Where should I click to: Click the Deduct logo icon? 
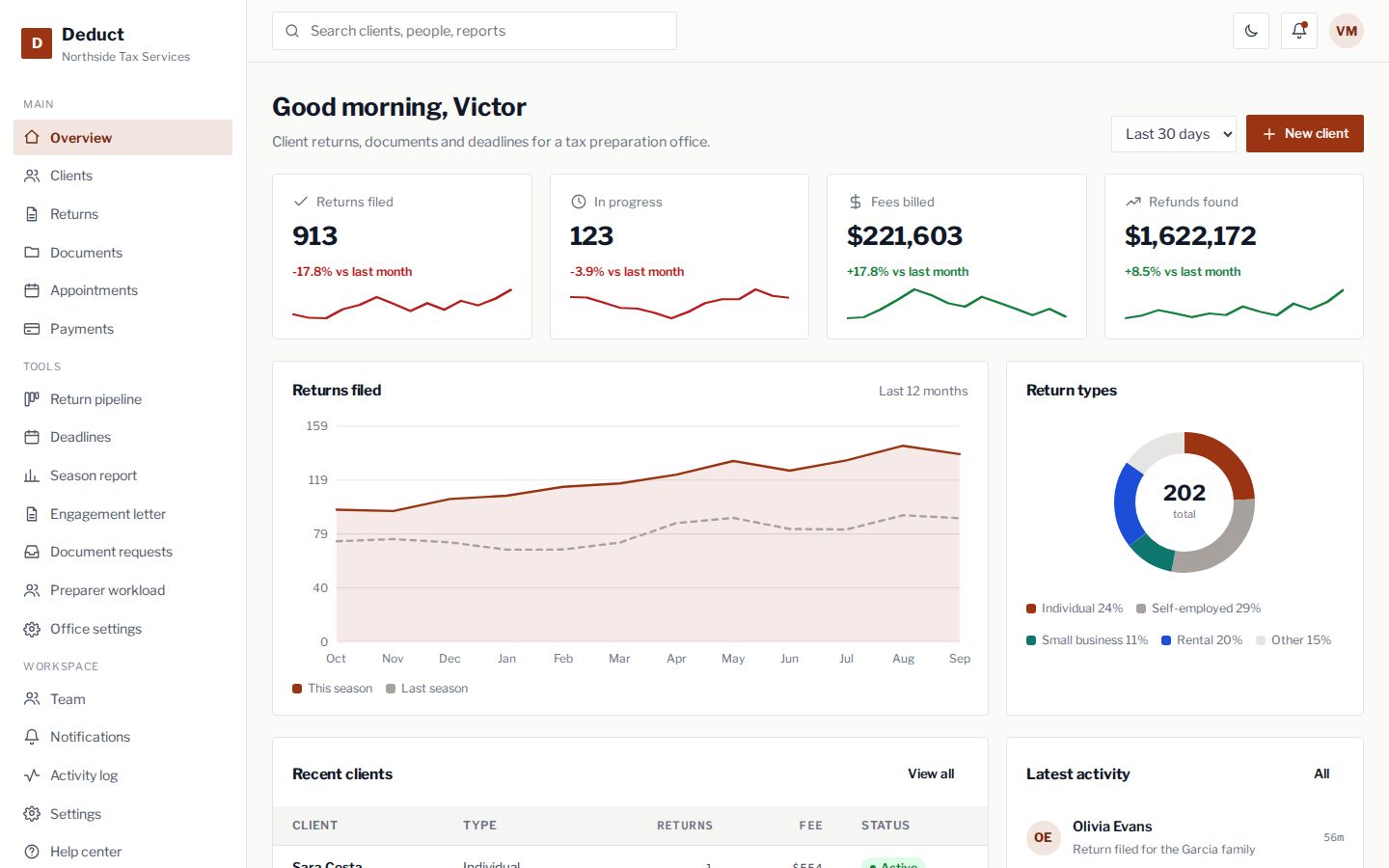(37, 43)
